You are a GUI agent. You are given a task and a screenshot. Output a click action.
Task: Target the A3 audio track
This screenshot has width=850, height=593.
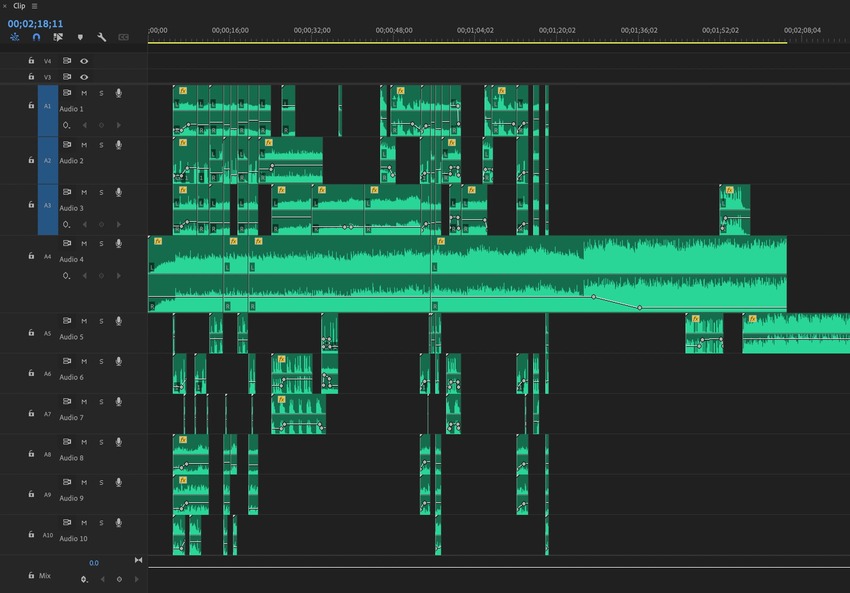47,208
